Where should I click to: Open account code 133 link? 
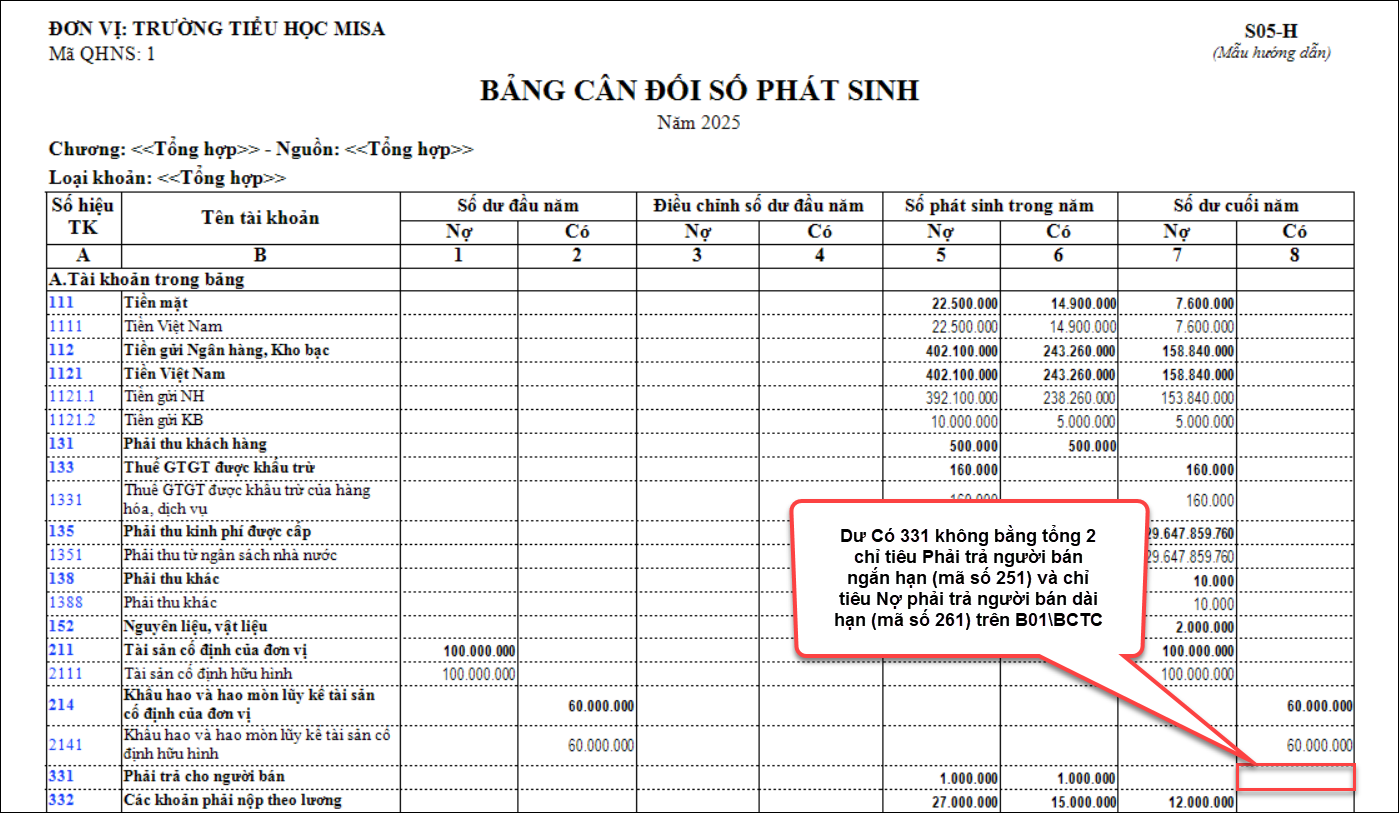[60, 467]
